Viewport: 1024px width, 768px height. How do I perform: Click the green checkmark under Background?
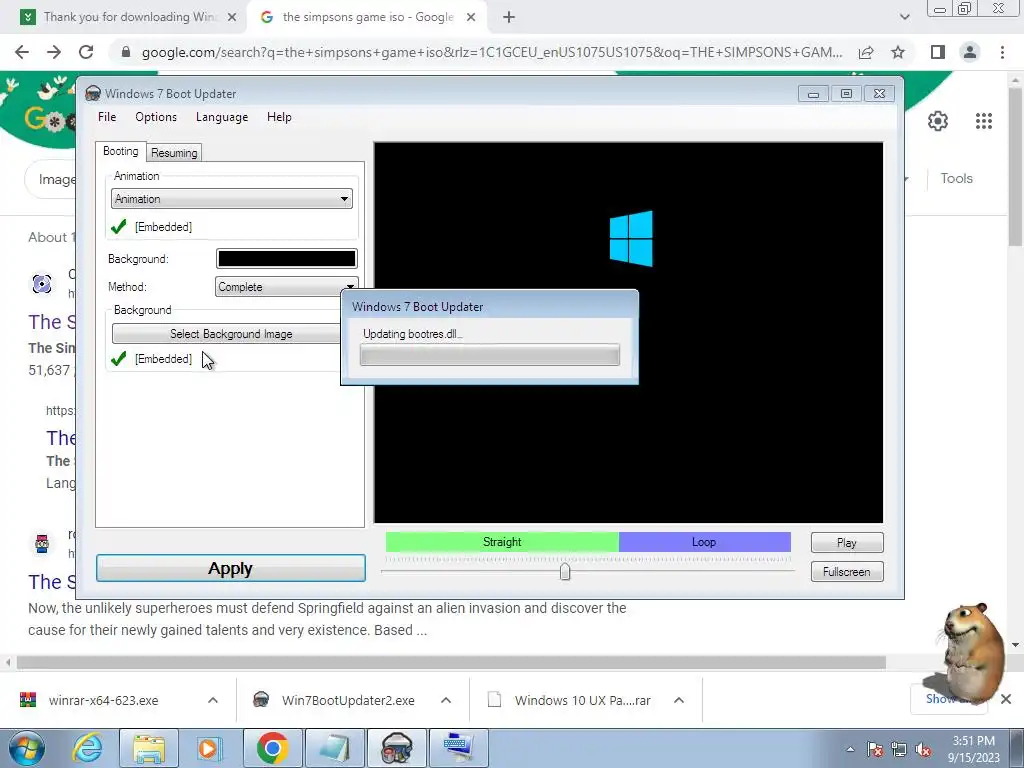119,359
